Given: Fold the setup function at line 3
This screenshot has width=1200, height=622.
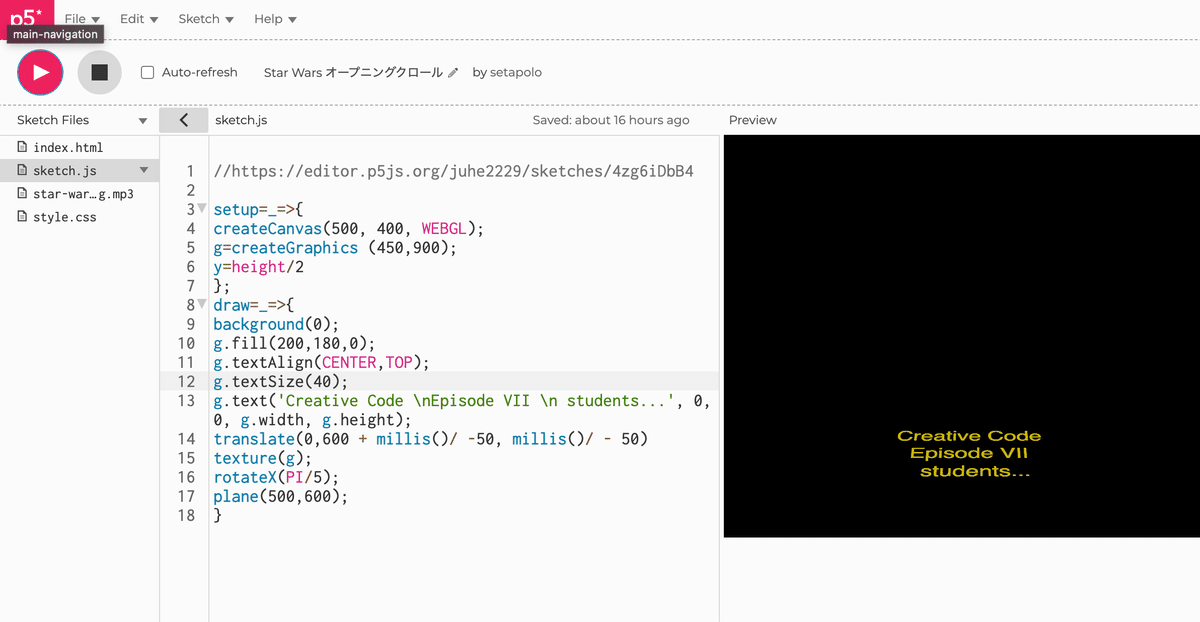Looking at the screenshot, I should [x=203, y=209].
